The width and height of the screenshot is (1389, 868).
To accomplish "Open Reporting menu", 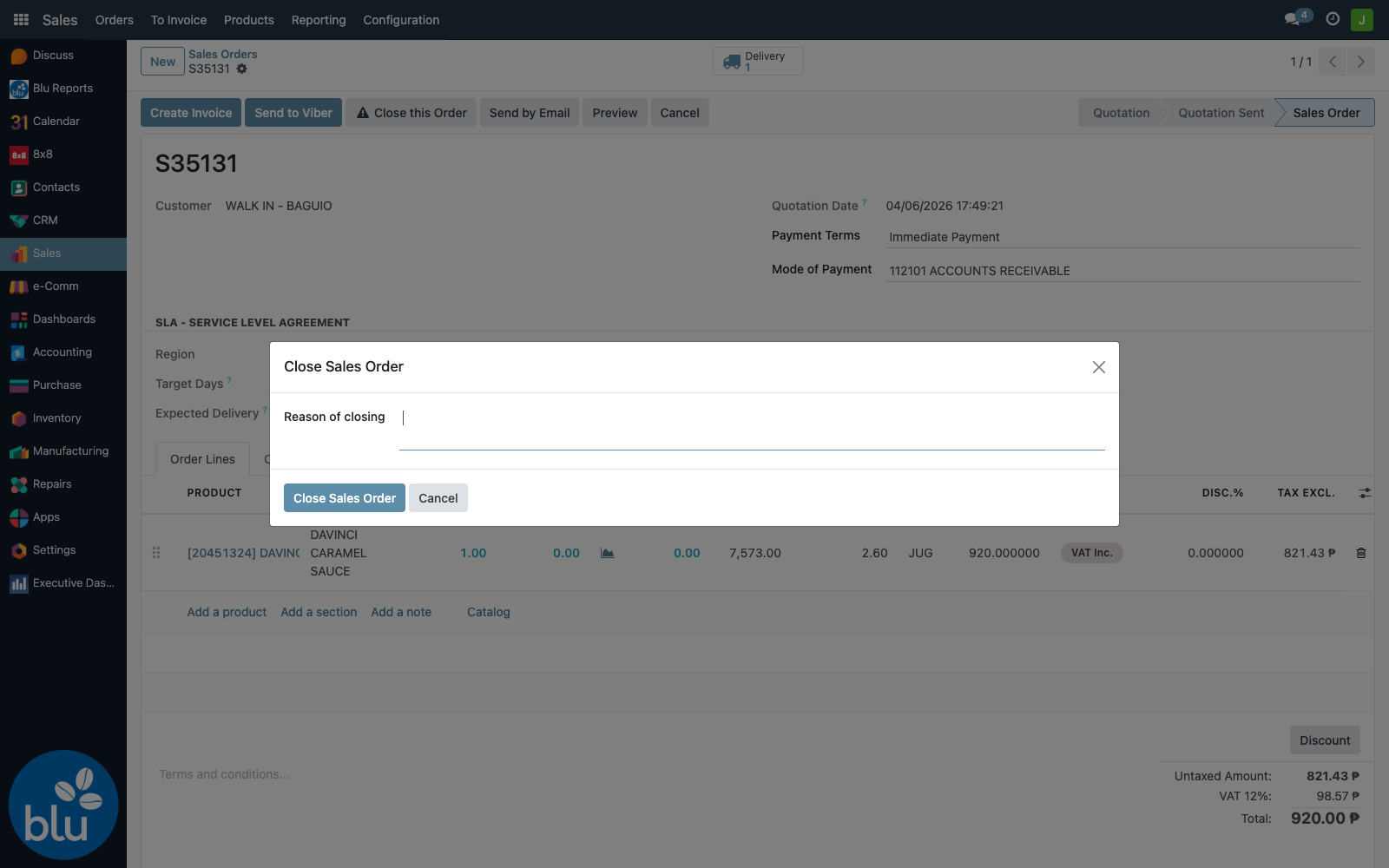I will (319, 20).
